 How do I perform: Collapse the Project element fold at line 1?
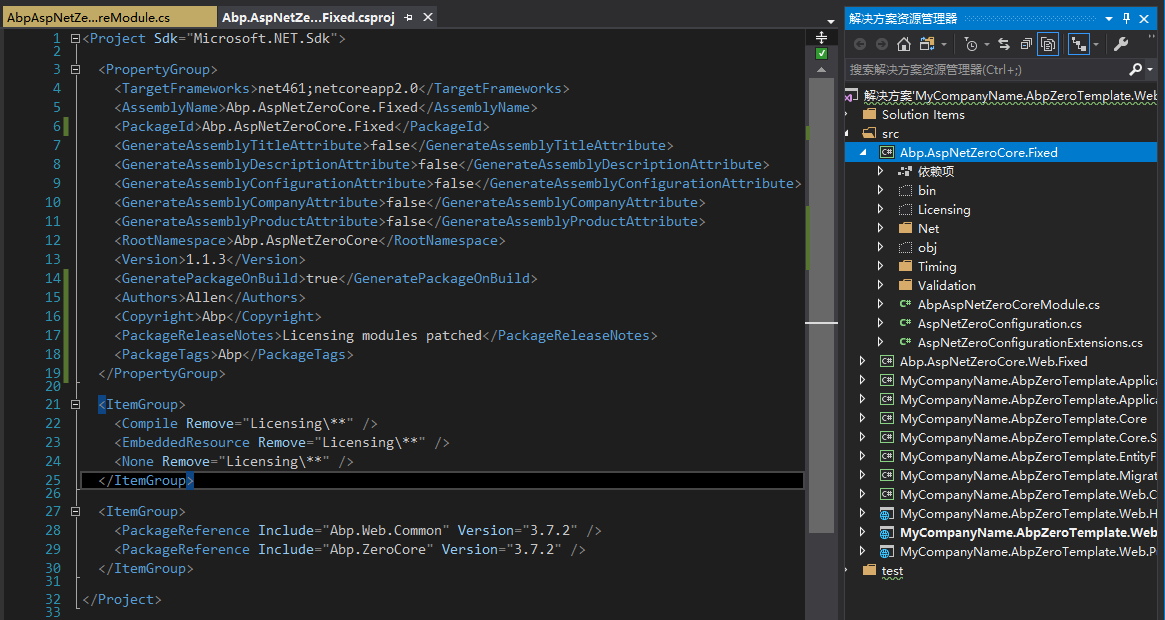coord(75,38)
